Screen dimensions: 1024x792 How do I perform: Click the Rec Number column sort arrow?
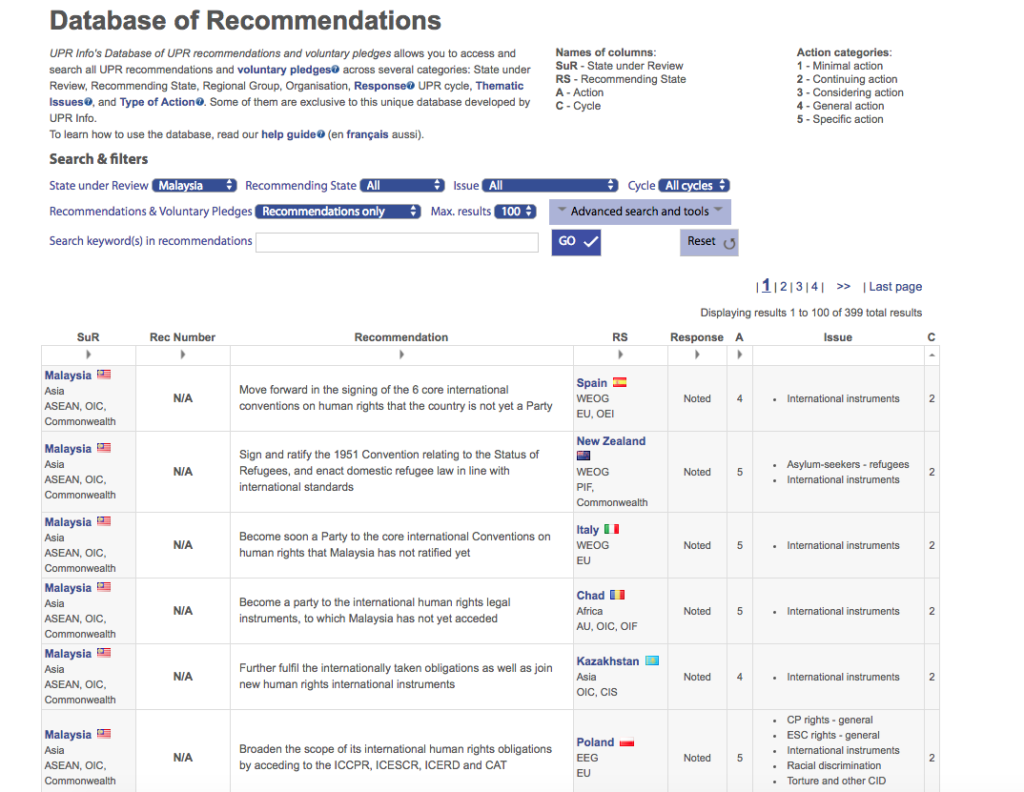click(183, 355)
